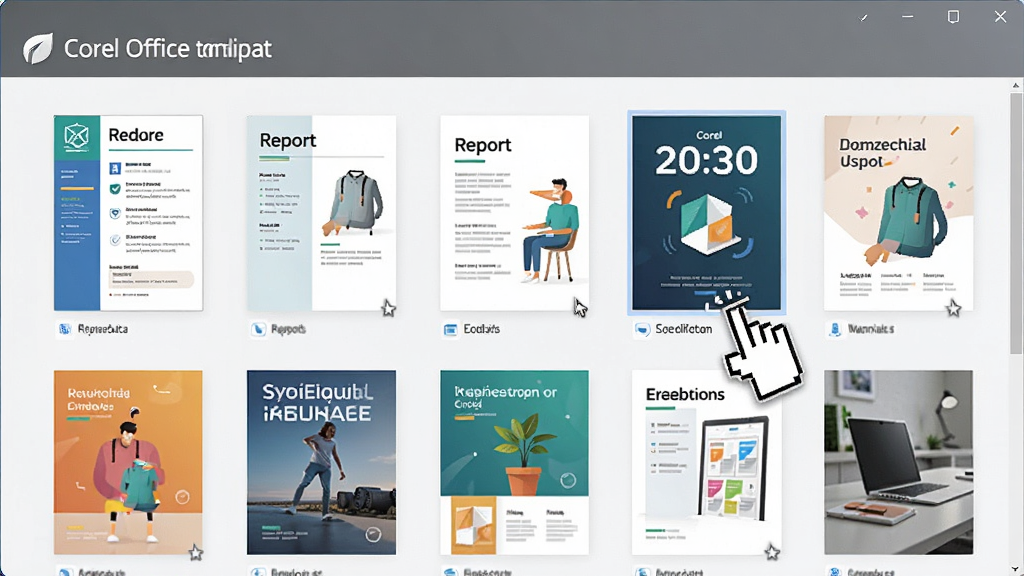Click the vertical scrollbar thumb

[1016, 223]
